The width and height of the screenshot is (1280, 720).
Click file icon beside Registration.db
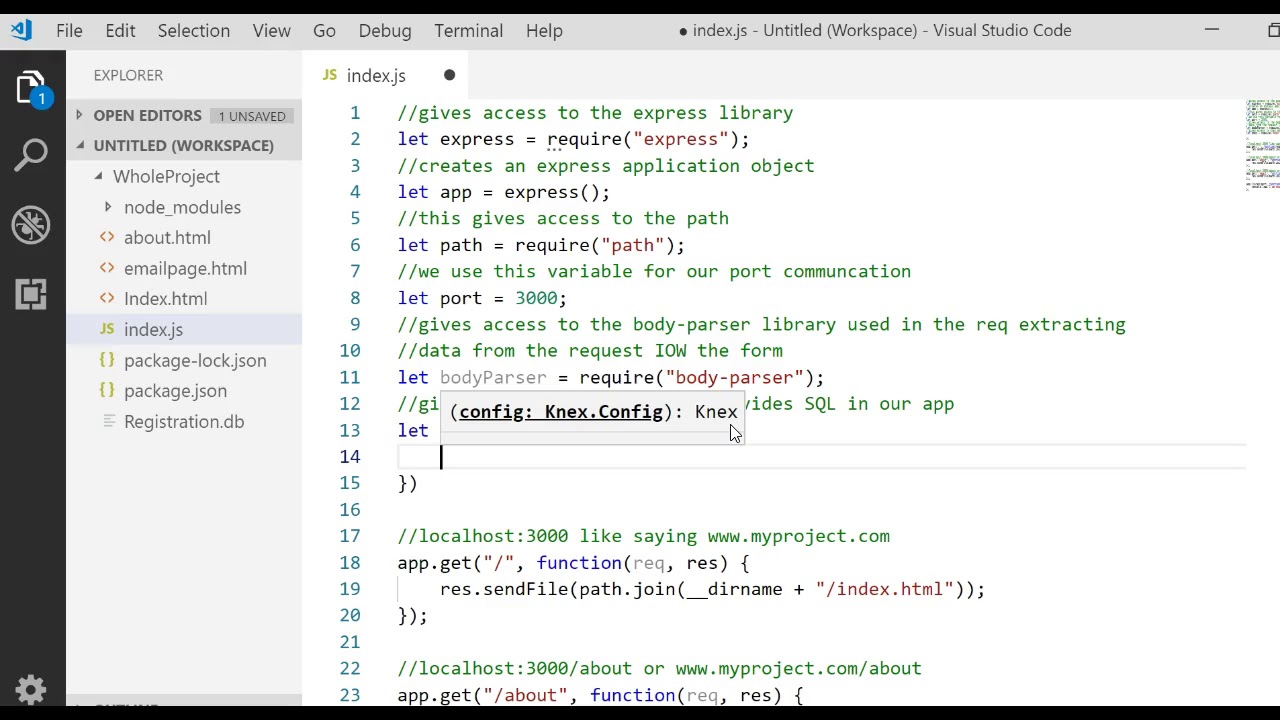pos(107,422)
